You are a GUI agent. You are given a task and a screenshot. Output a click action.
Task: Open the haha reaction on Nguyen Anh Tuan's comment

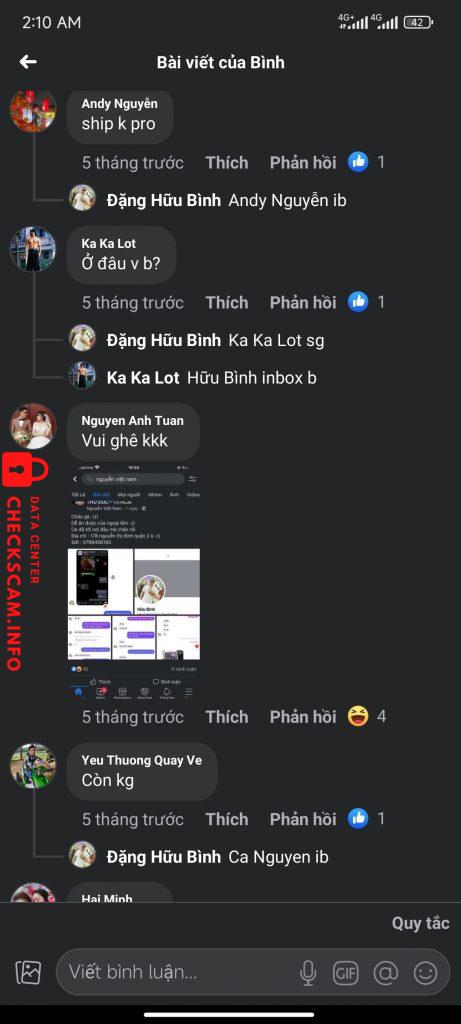(x=358, y=716)
